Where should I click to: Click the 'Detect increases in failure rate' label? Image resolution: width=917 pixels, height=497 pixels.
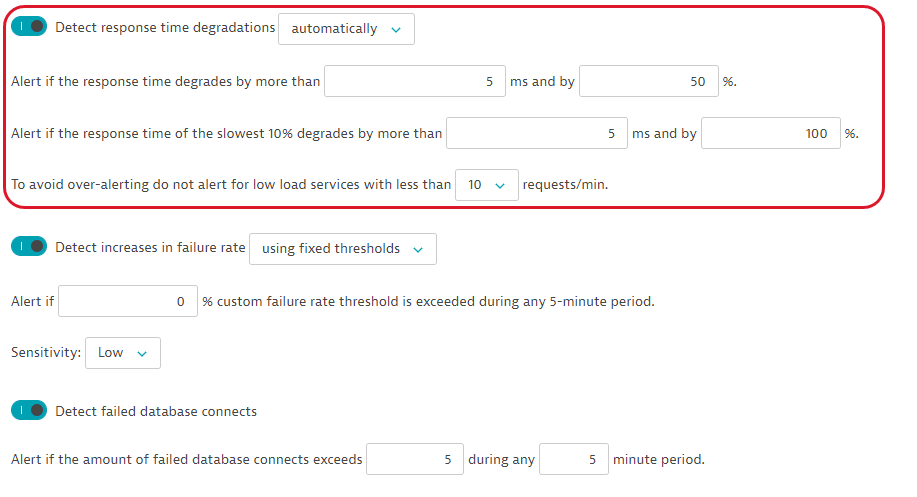[x=150, y=247]
